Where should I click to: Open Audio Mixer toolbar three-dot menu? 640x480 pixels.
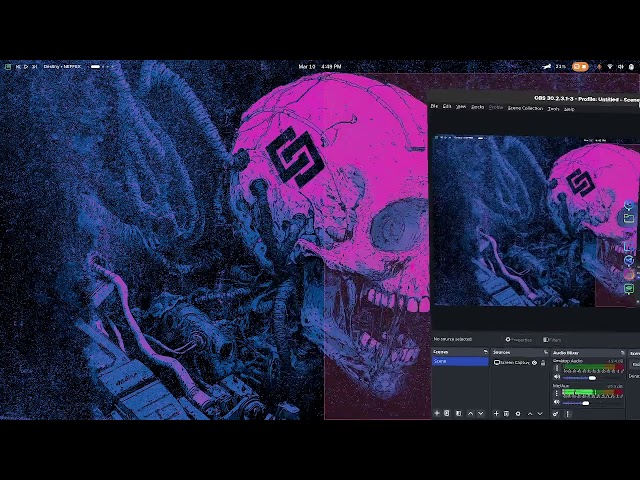click(x=566, y=413)
